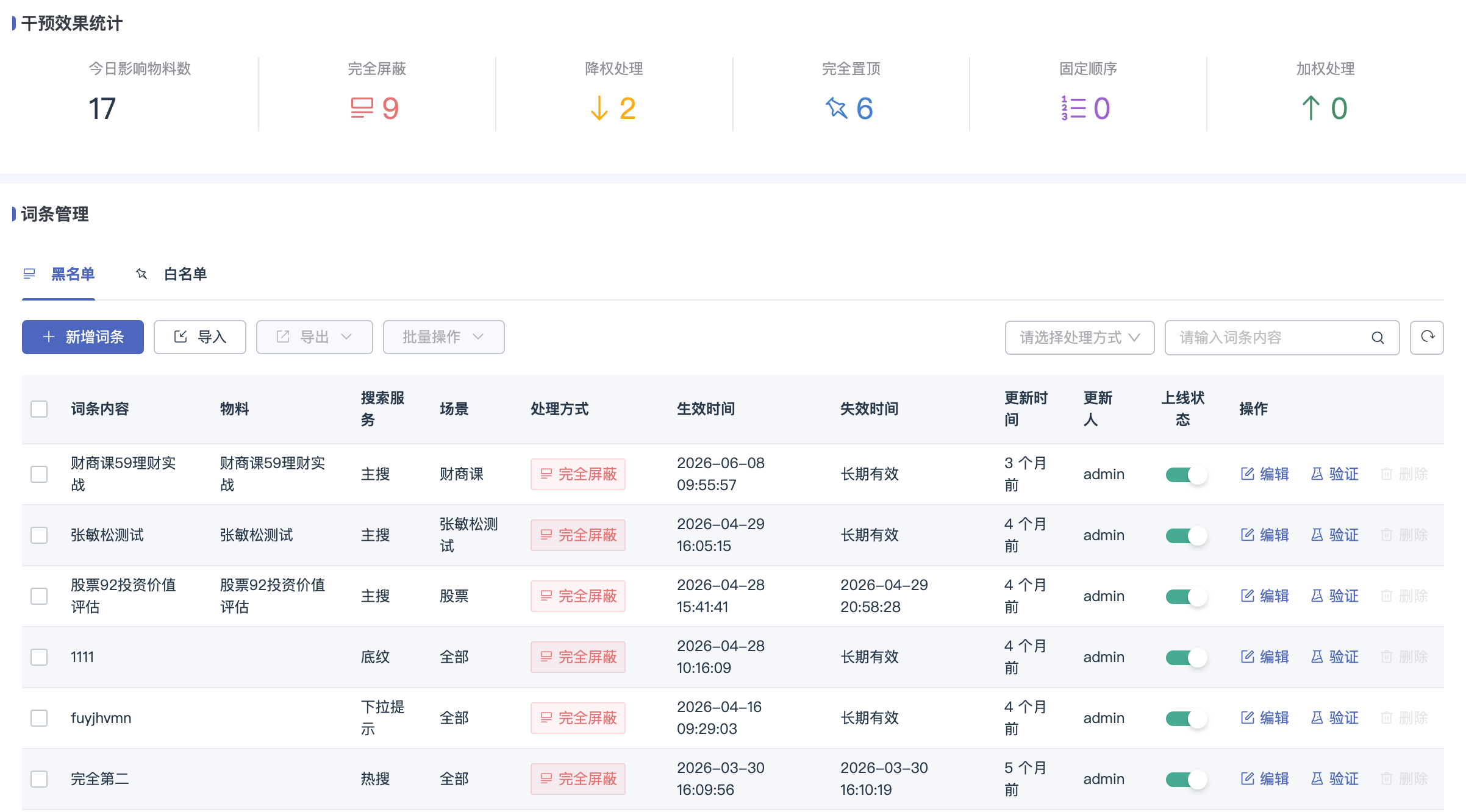Click the 黑名单 tab's block icon
Image resolution: width=1466 pixels, height=812 pixels.
coord(29,274)
